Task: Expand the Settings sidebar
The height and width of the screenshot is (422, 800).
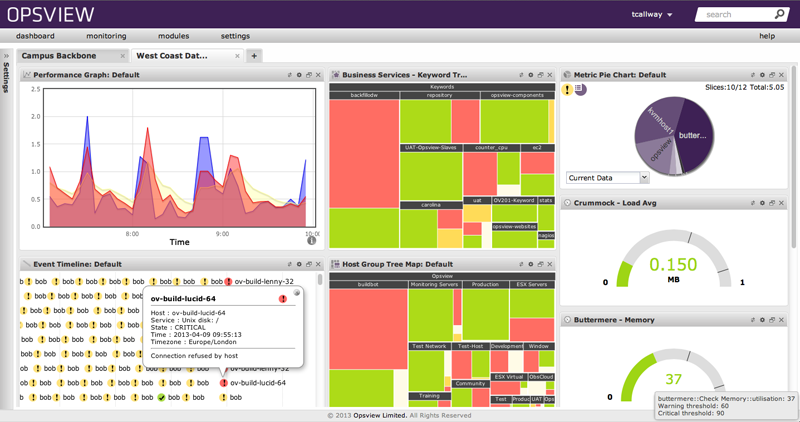Action: click(x=6, y=56)
